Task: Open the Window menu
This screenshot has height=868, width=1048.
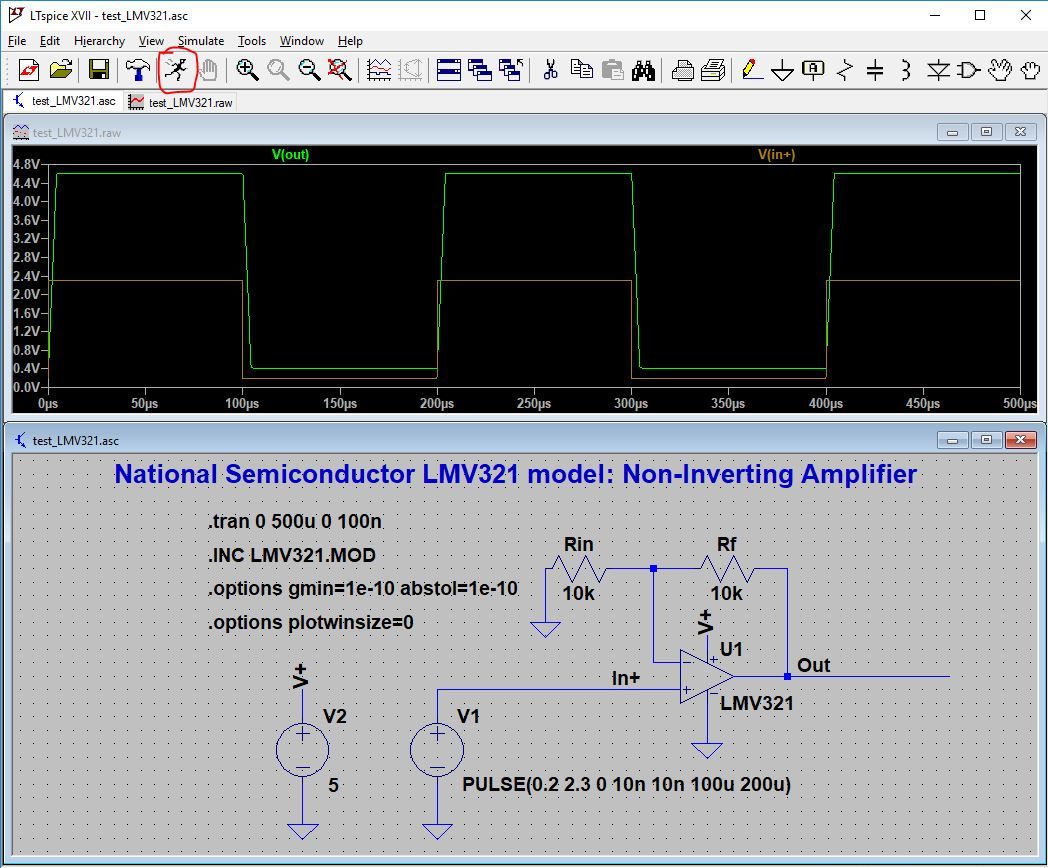Action: coord(301,41)
